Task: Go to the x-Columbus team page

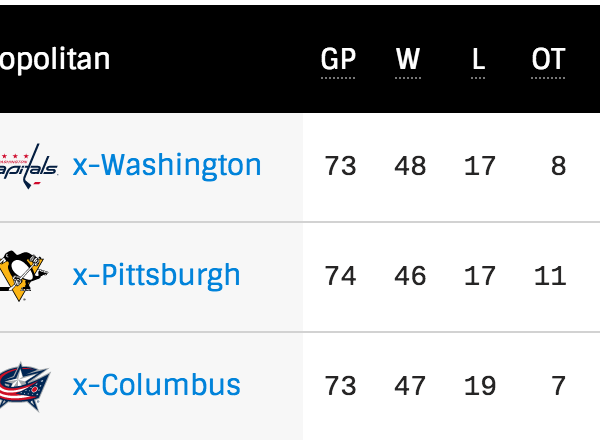Action: 157,385
